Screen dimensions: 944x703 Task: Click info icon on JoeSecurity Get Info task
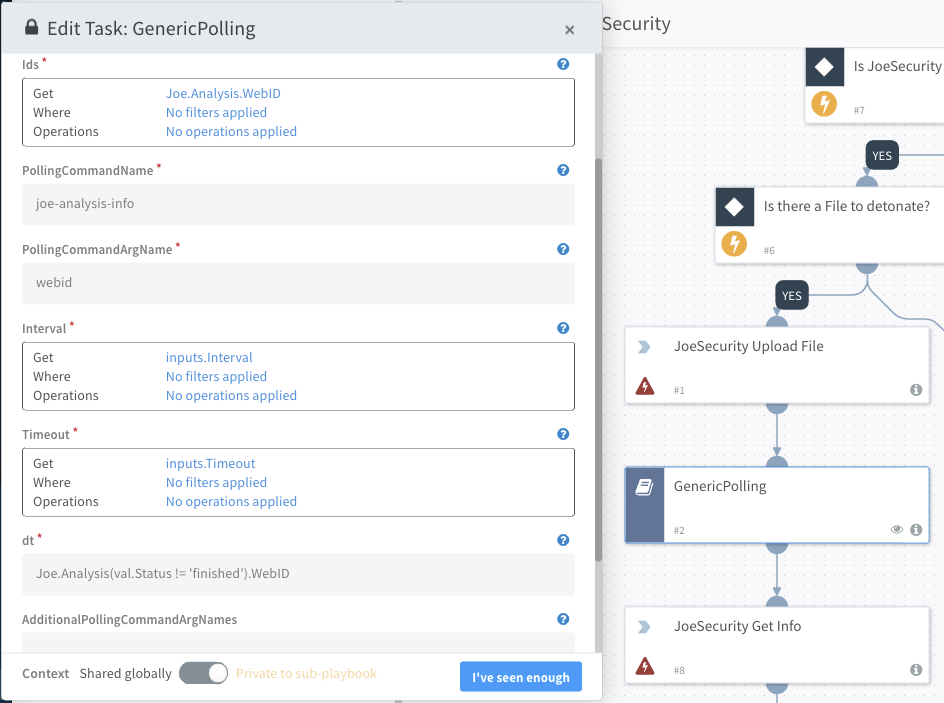[x=916, y=670]
